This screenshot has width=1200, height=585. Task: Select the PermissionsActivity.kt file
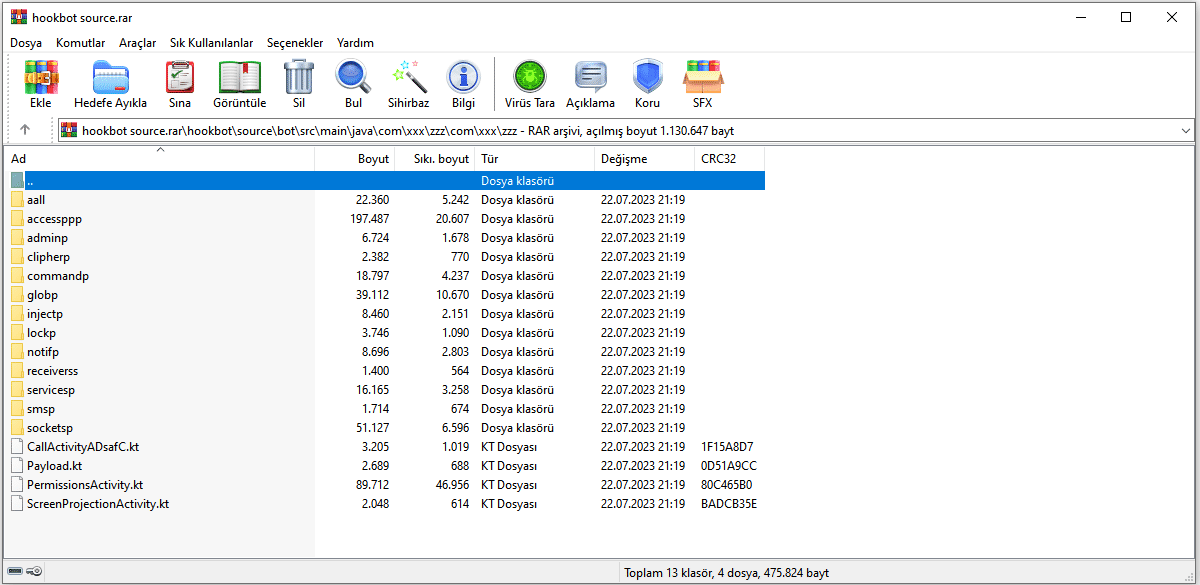pyautogui.click(x=85, y=485)
